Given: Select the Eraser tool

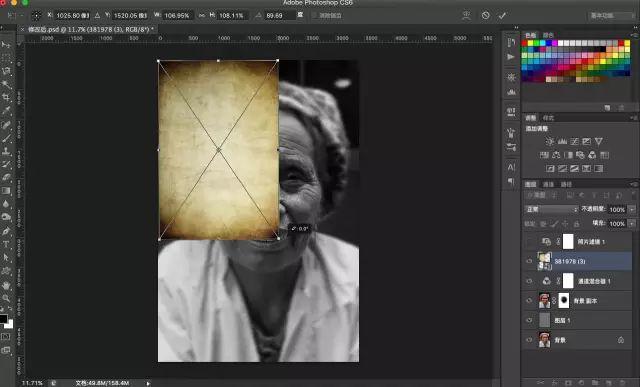Looking at the screenshot, I should 6,177.
